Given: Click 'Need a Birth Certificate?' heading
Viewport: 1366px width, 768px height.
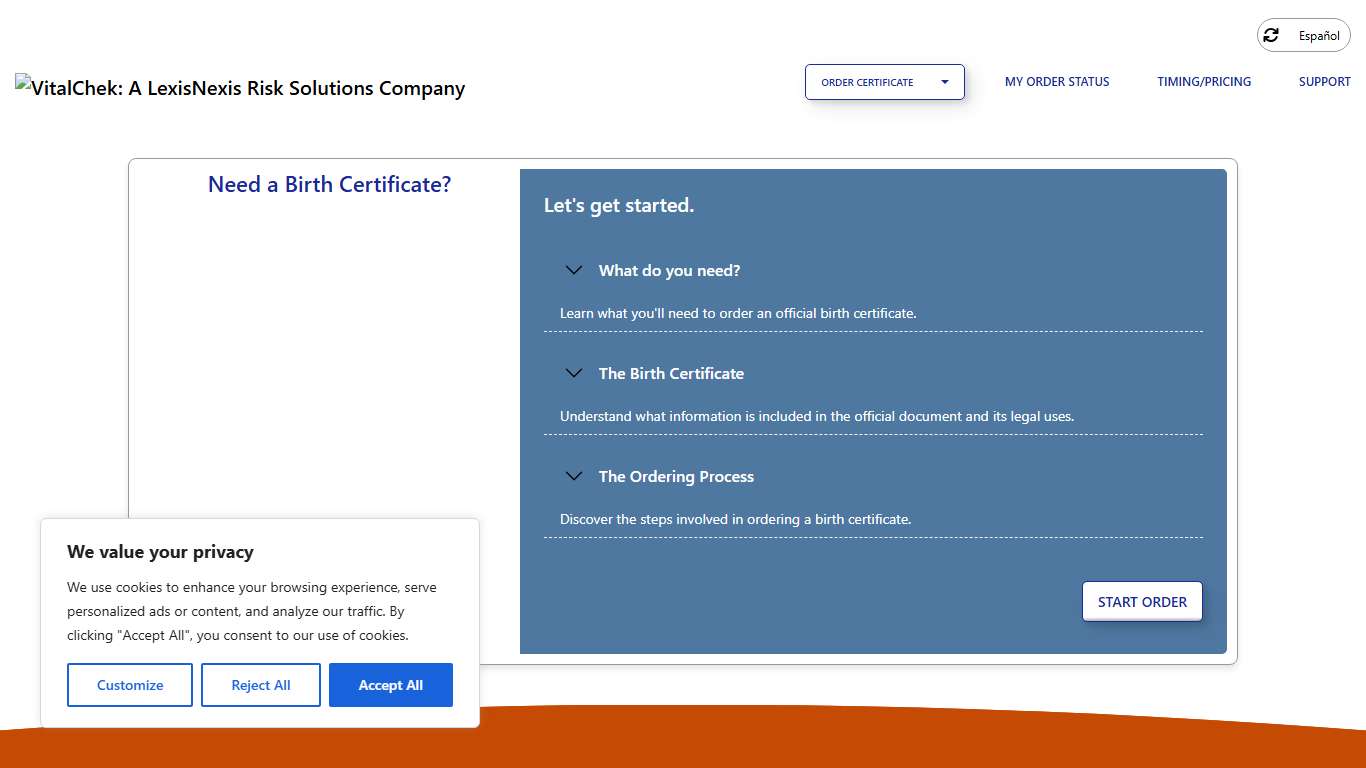Looking at the screenshot, I should [x=329, y=184].
